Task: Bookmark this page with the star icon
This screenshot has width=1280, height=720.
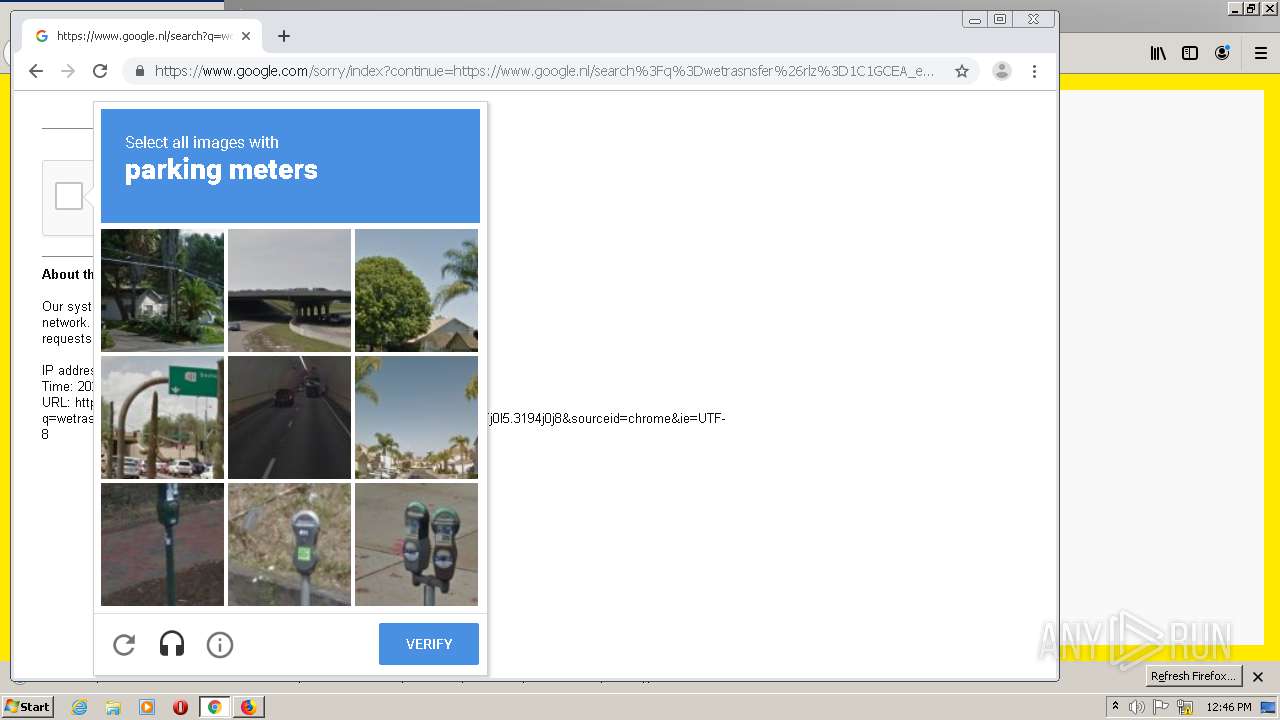Action: [x=962, y=71]
